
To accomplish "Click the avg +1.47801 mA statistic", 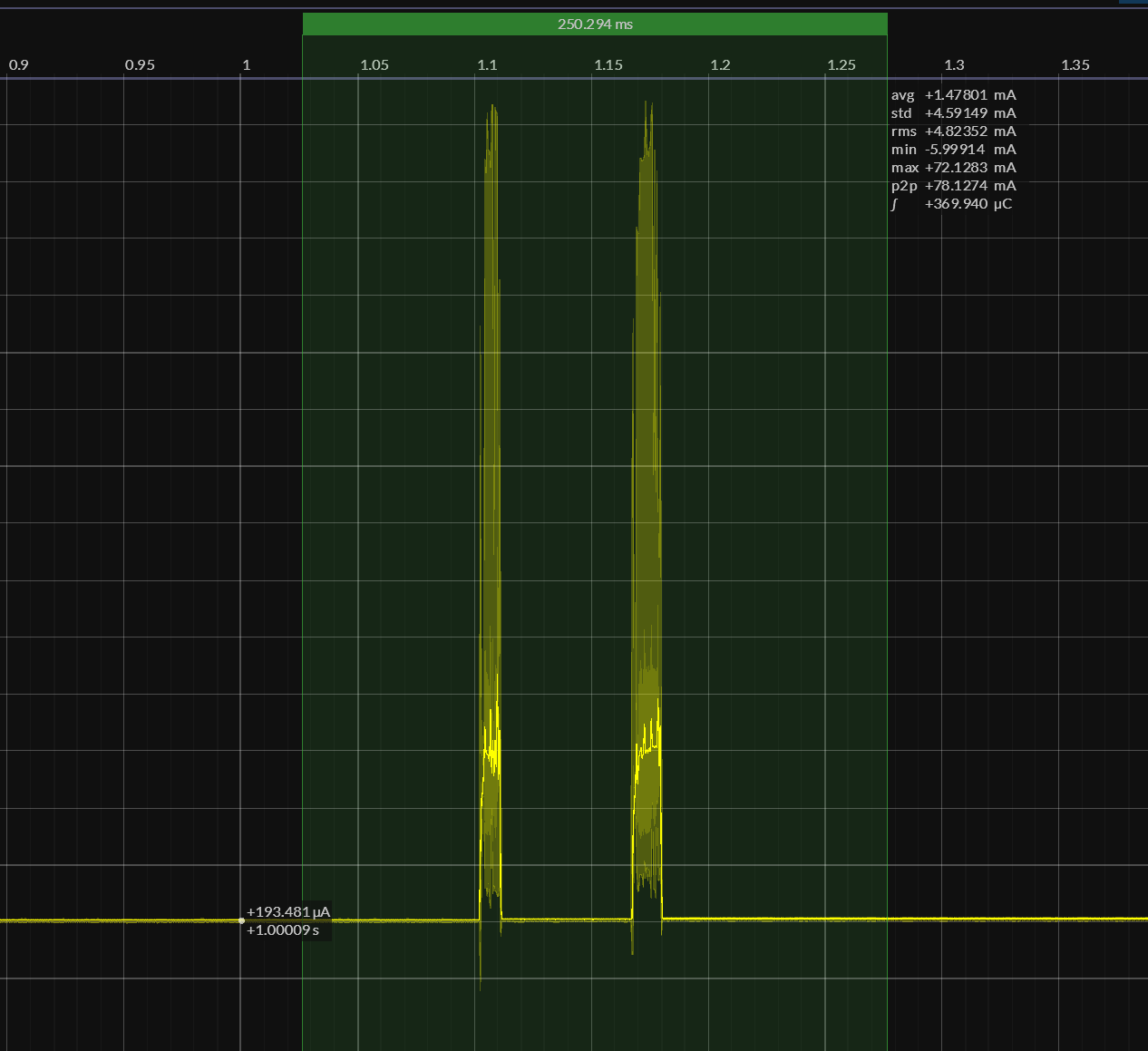I will coord(953,95).
